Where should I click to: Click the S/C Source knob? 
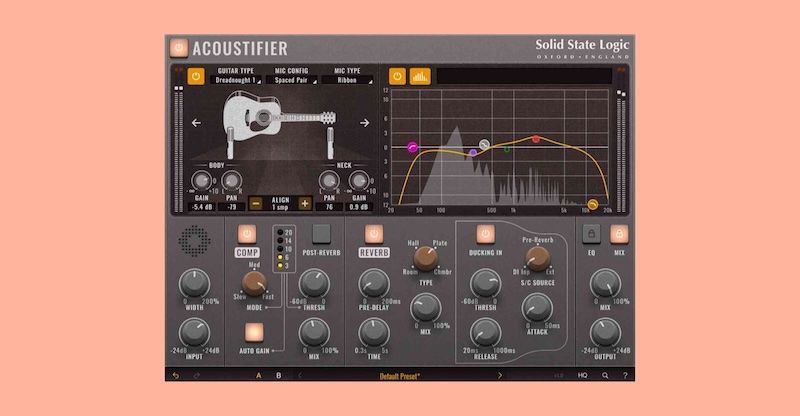click(x=538, y=258)
